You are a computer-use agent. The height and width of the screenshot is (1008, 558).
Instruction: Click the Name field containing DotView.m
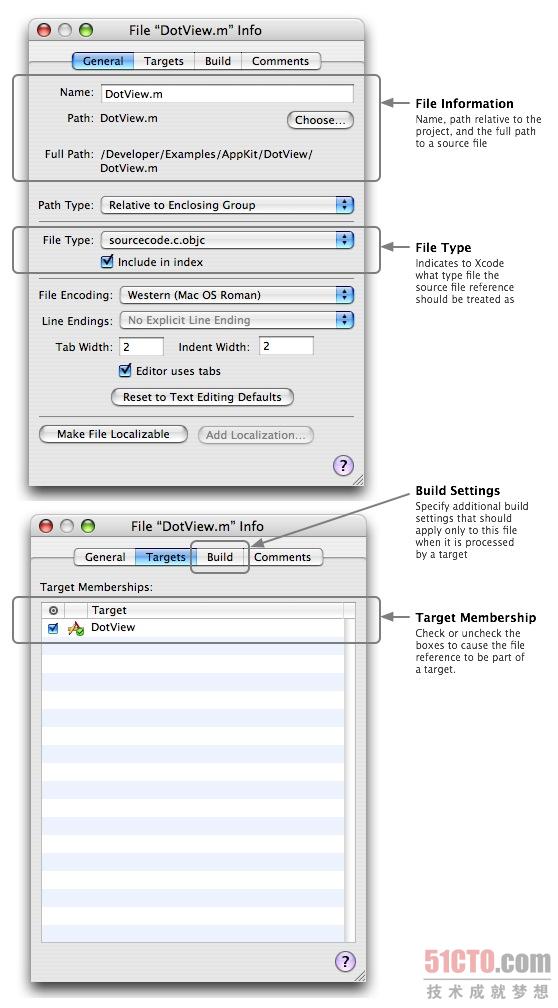[228, 94]
